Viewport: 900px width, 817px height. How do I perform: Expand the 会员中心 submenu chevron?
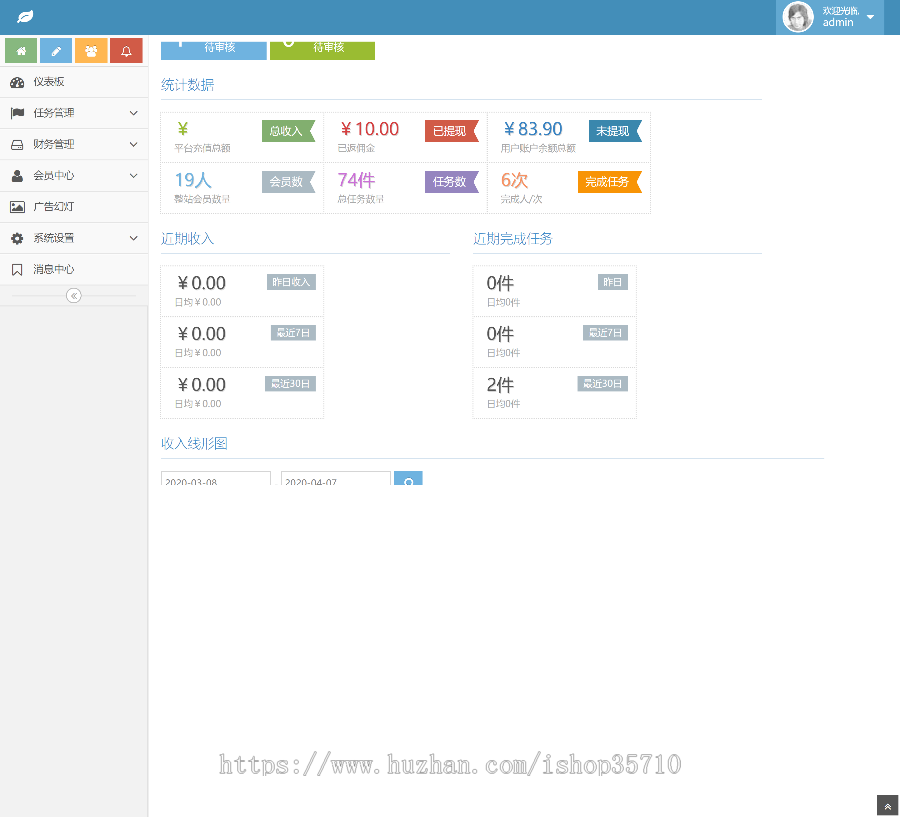(133, 176)
